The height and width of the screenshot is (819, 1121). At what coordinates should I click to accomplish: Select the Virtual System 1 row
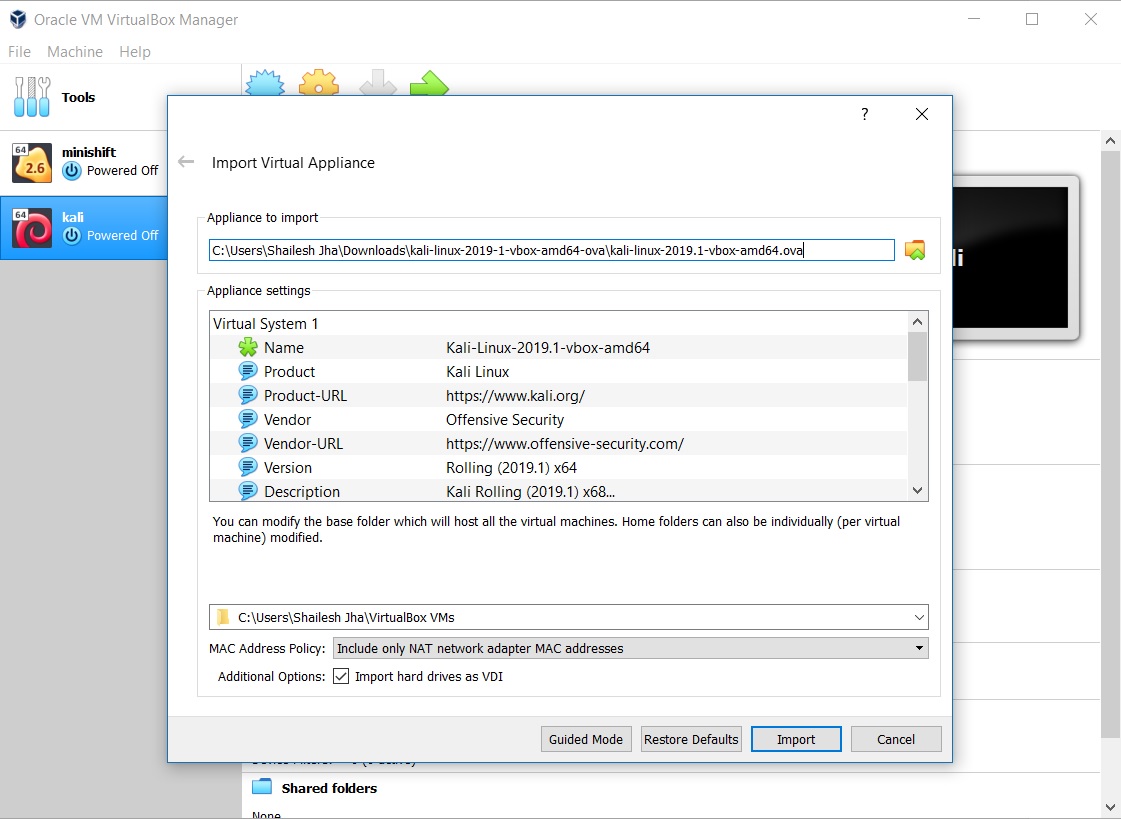pyautogui.click(x=558, y=324)
